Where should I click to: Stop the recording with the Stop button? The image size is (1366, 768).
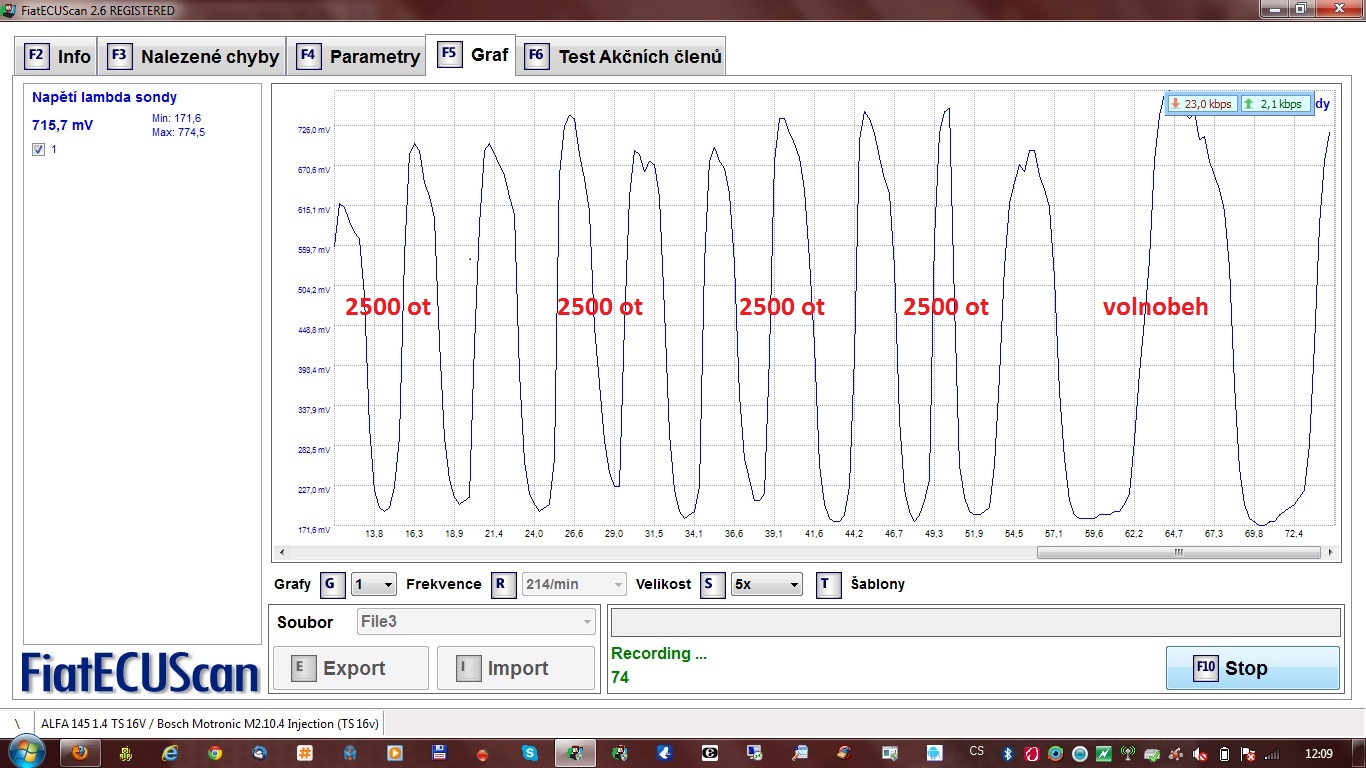[1252, 668]
